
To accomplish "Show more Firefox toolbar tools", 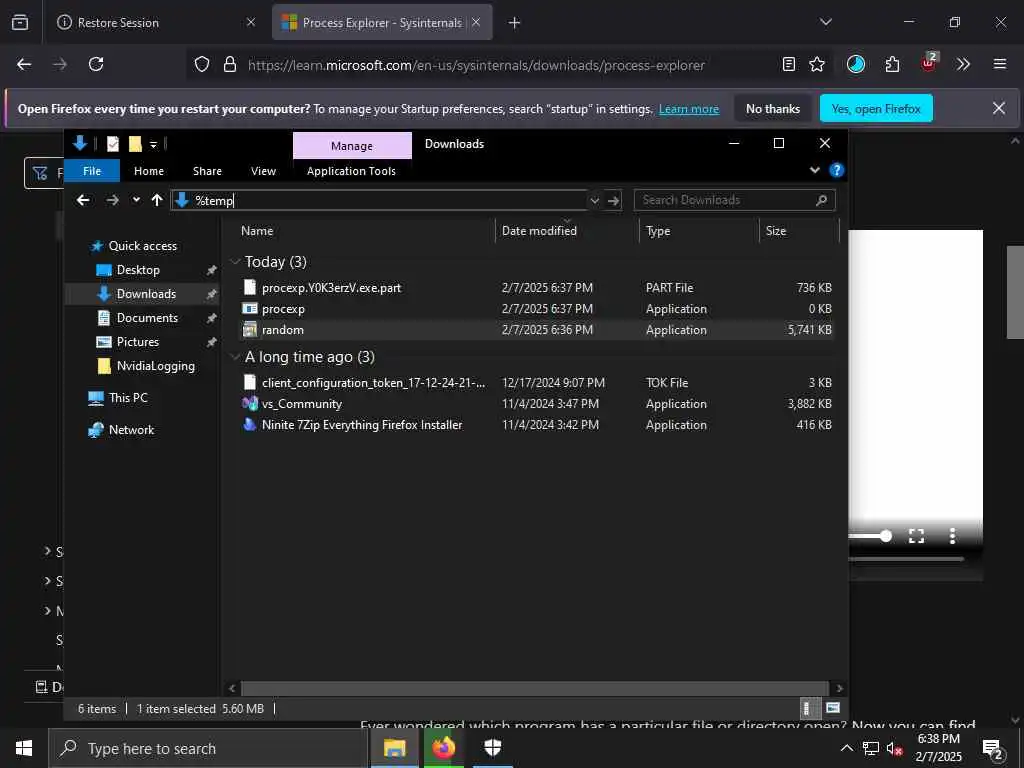I will pyautogui.click(x=963, y=64).
